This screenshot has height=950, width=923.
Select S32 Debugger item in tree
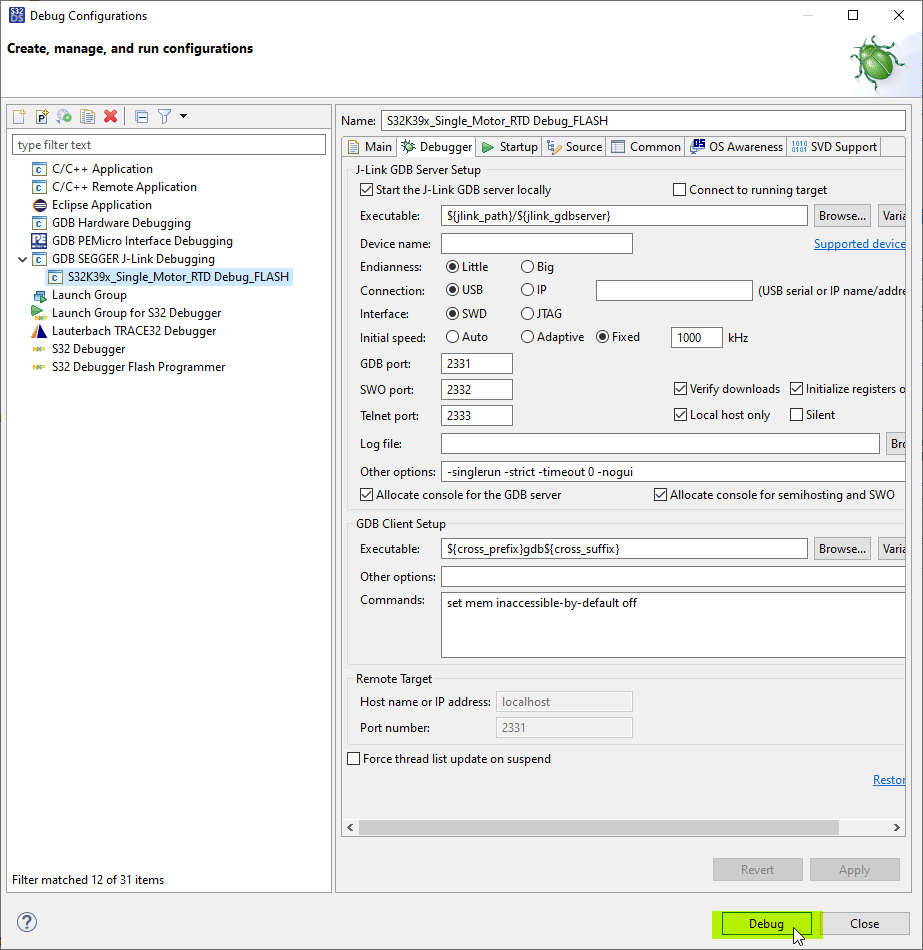[x=79, y=349]
